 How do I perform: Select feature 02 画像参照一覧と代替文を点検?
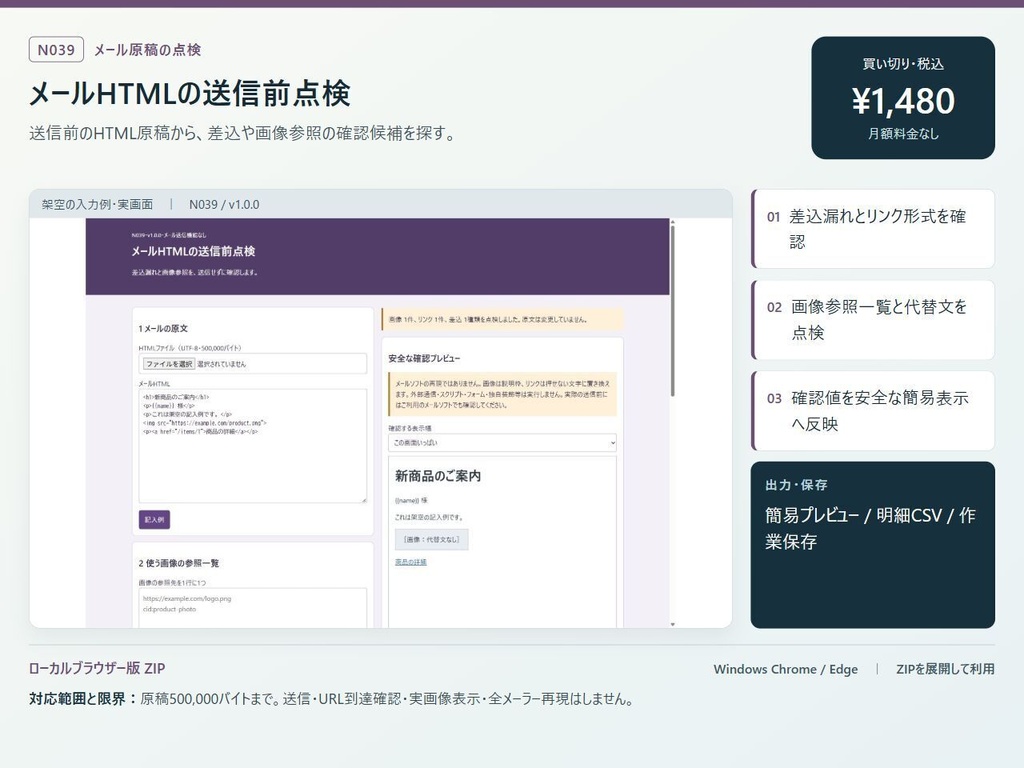[873, 320]
